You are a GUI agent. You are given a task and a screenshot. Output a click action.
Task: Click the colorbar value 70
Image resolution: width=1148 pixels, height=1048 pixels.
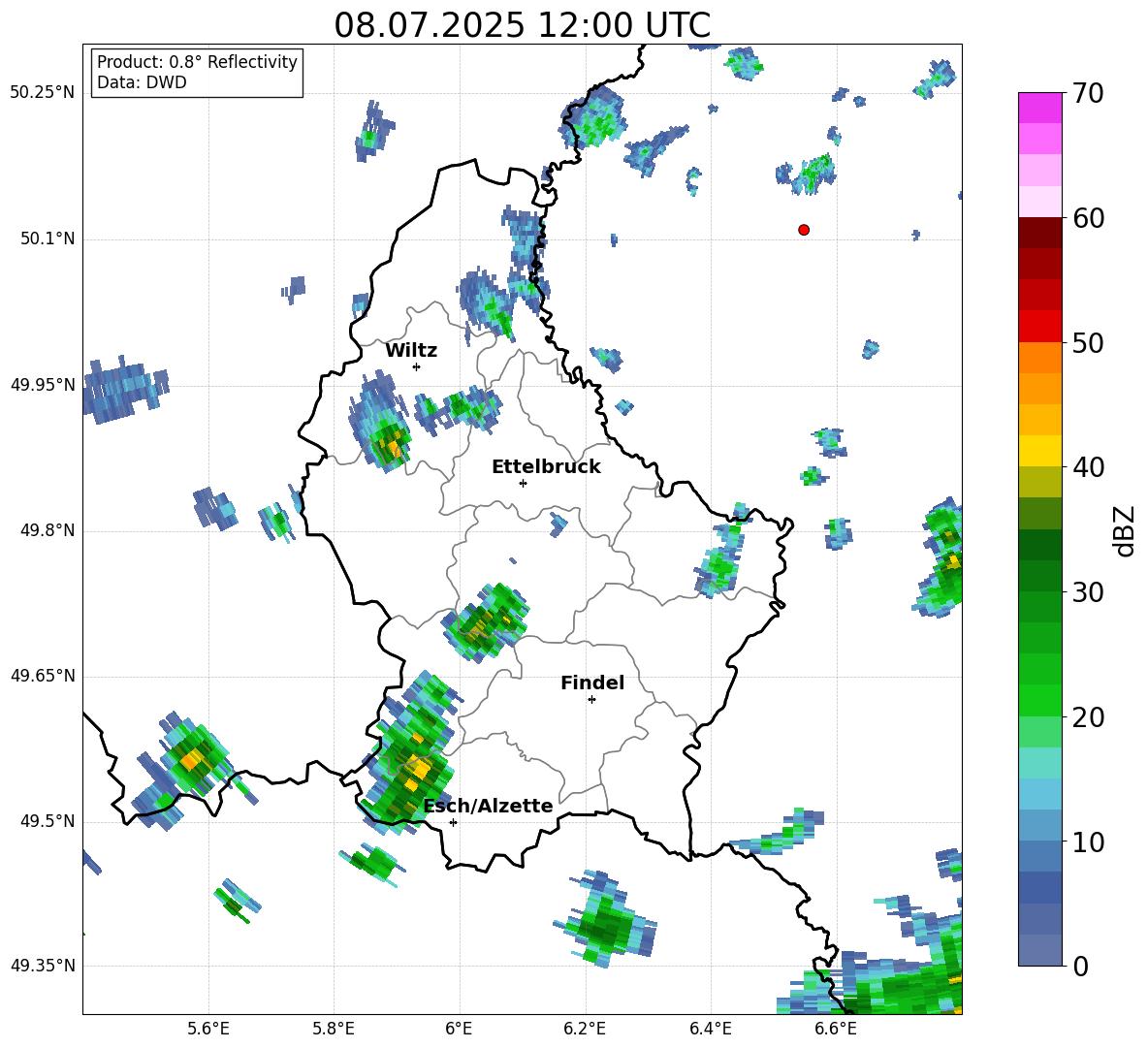tap(1088, 94)
